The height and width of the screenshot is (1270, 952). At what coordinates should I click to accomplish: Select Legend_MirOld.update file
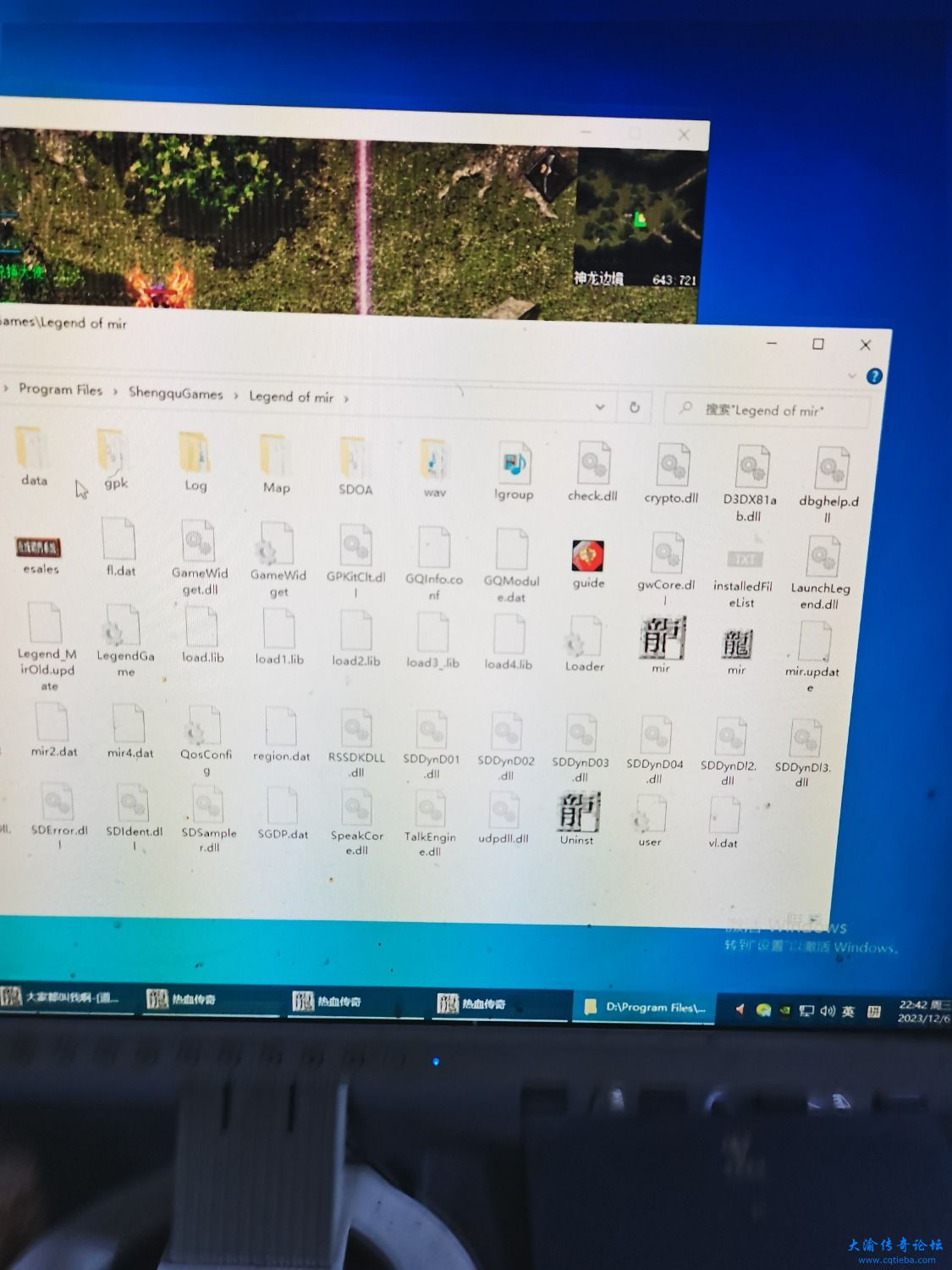[47, 646]
